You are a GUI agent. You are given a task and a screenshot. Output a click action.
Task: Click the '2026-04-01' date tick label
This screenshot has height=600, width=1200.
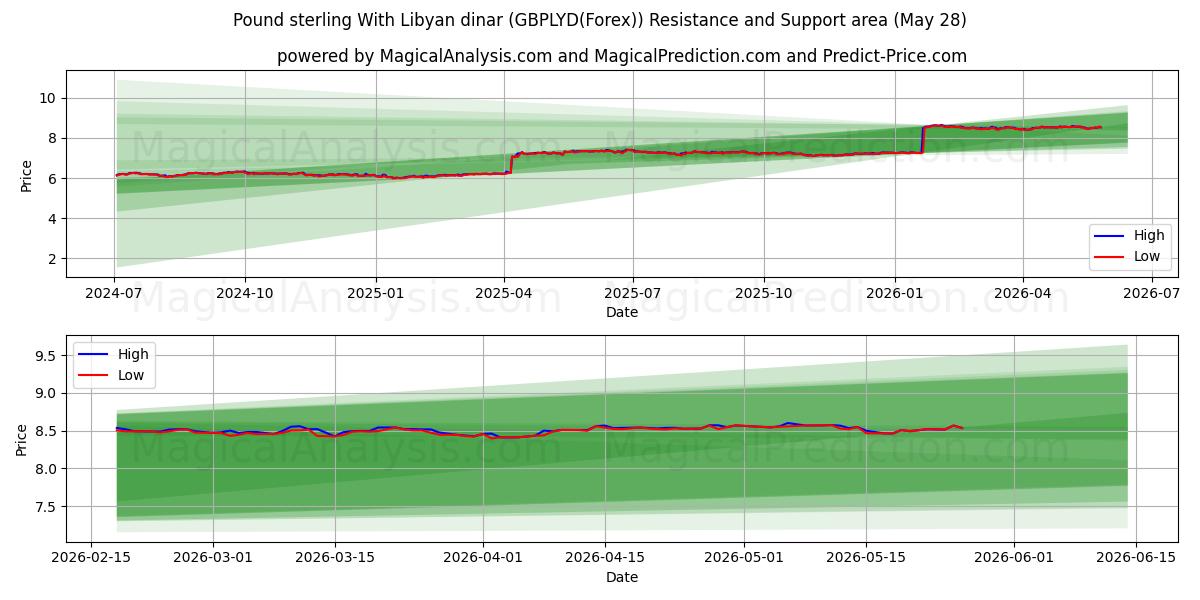point(484,559)
